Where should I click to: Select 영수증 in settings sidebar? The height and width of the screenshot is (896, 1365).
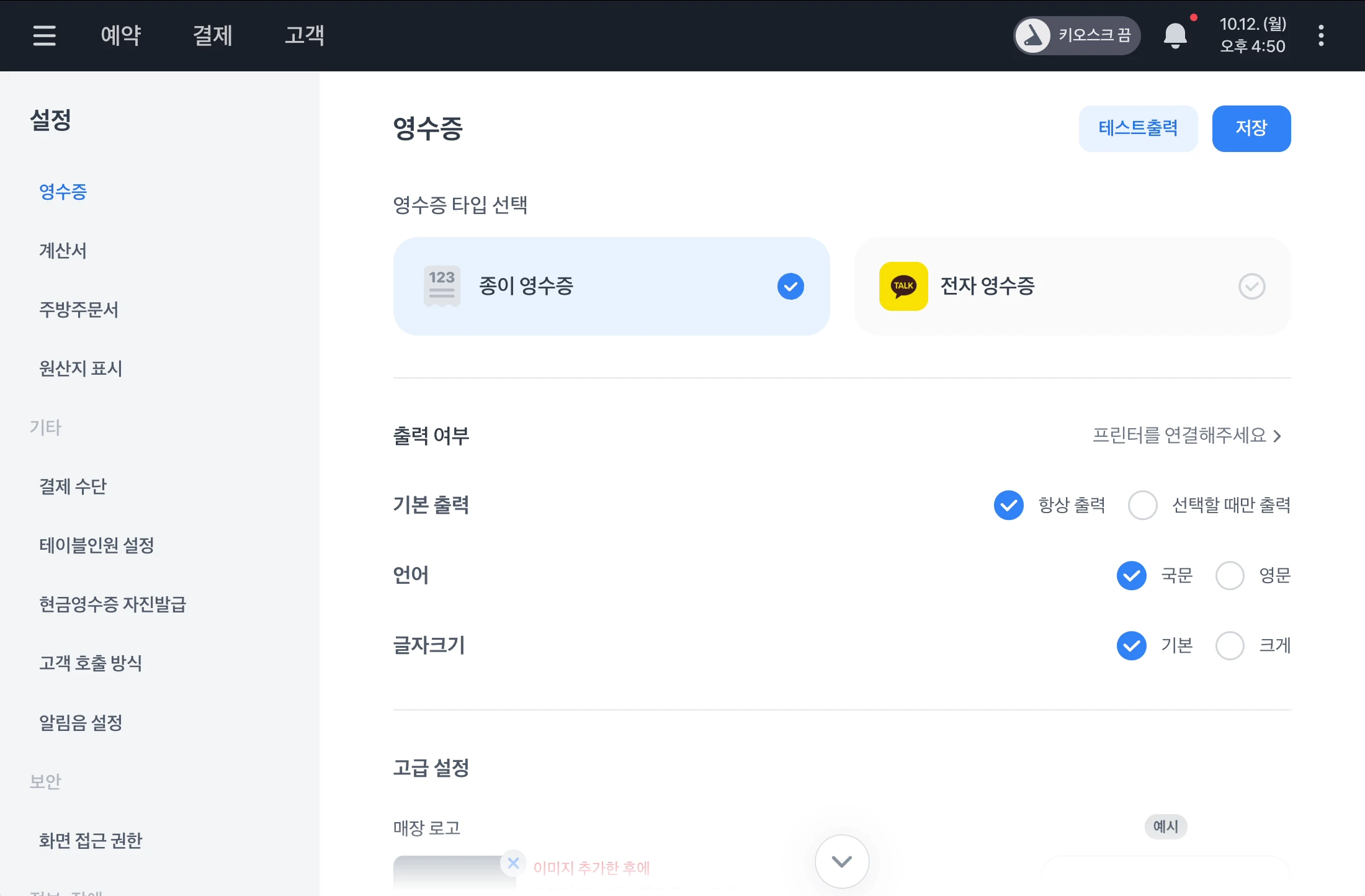(63, 192)
